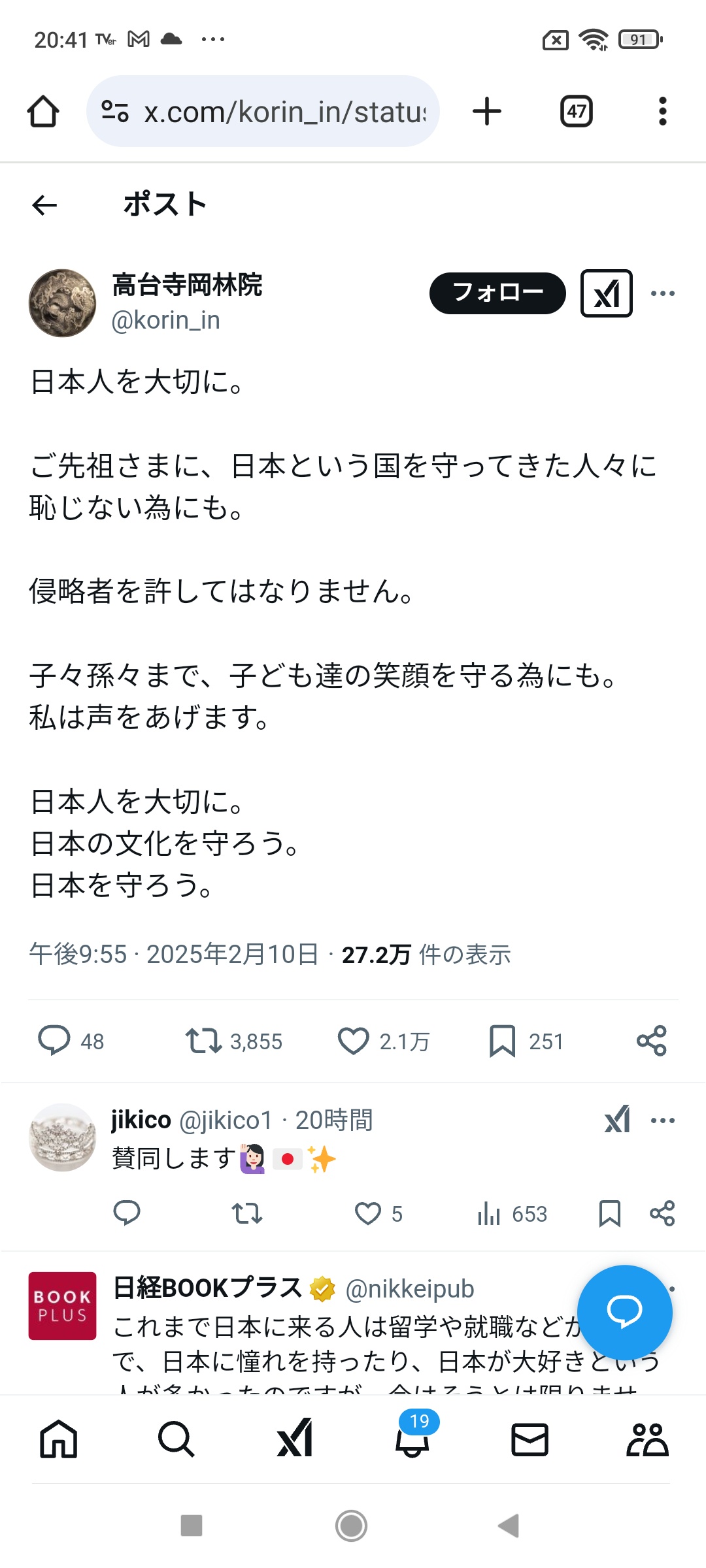706x1568 pixels.
Task: Tap the reply icon with 48 replies
Action: pyautogui.click(x=54, y=1040)
